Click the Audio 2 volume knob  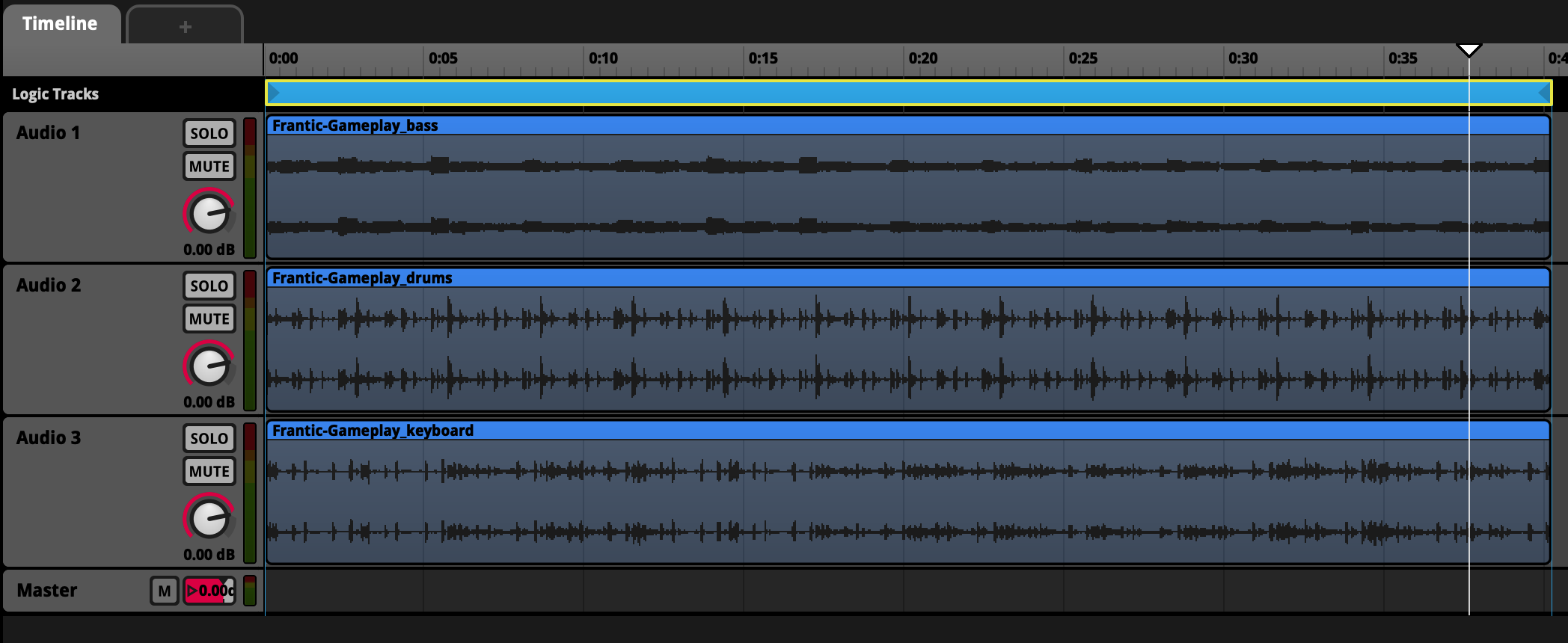[x=209, y=366]
